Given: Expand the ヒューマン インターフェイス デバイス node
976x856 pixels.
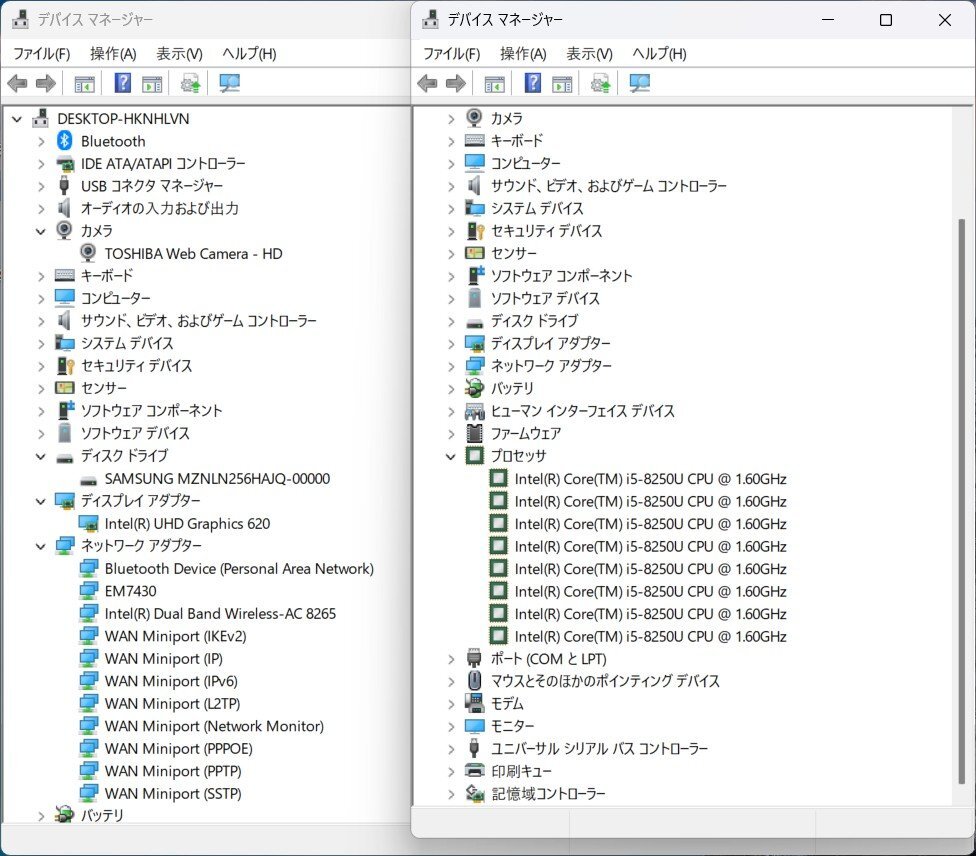Looking at the screenshot, I should [x=451, y=411].
